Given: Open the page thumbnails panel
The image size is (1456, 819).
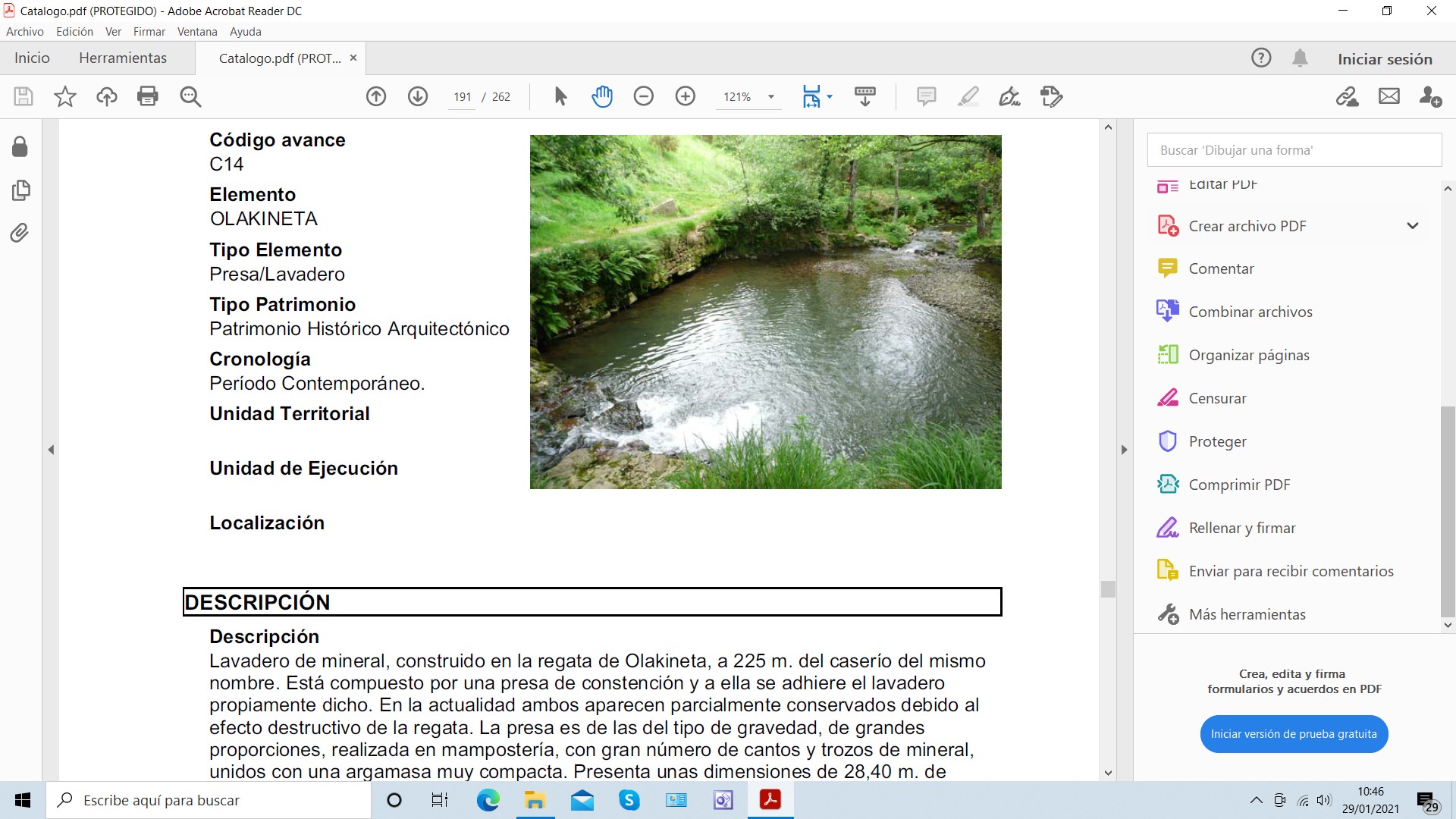Looking at the screenshot, I should (x=20, y=190).
